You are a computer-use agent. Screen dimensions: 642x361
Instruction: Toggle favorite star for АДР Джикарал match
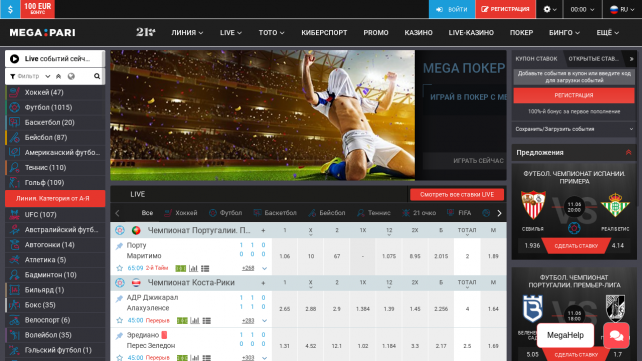pos(120,320)
